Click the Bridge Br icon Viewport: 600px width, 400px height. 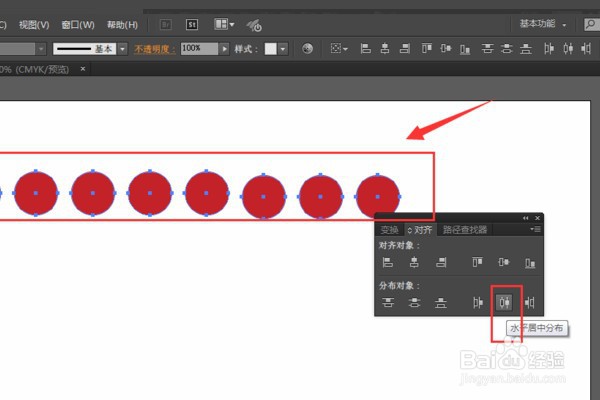166,25
